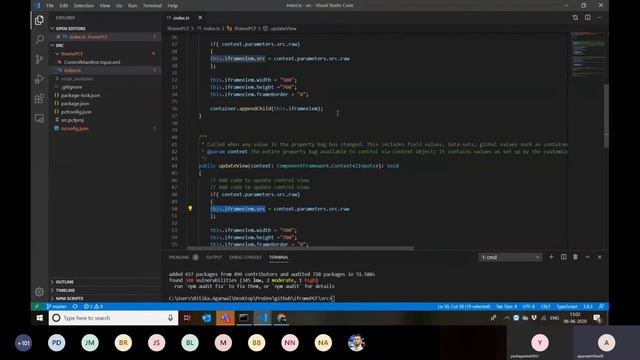Open the Action Center notifications icon

point(597,318)
